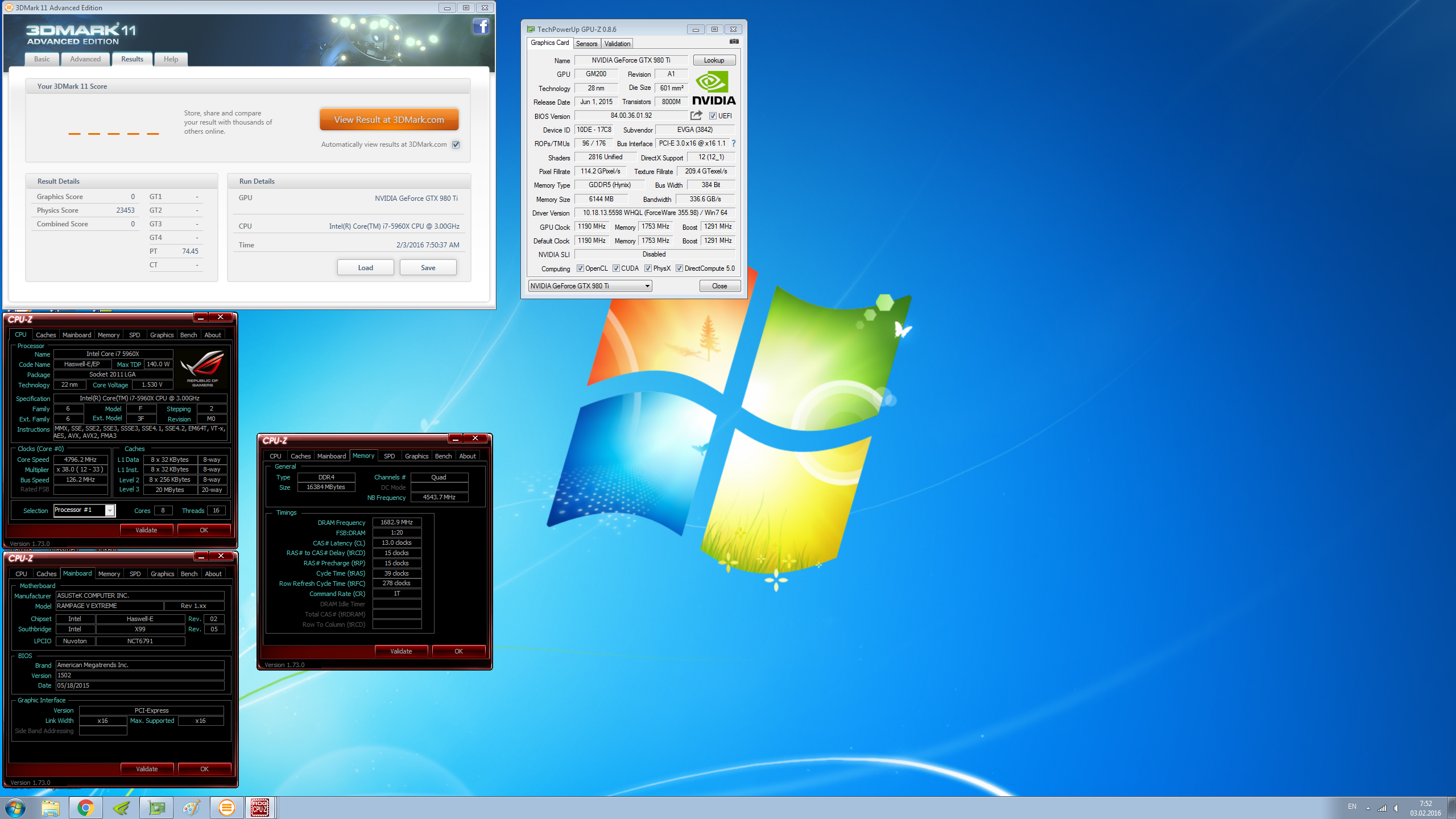Screen dimensions: 1456x819
Task: Click OK in the CPU-Z CPU window
Action: (x=204, y=530)
